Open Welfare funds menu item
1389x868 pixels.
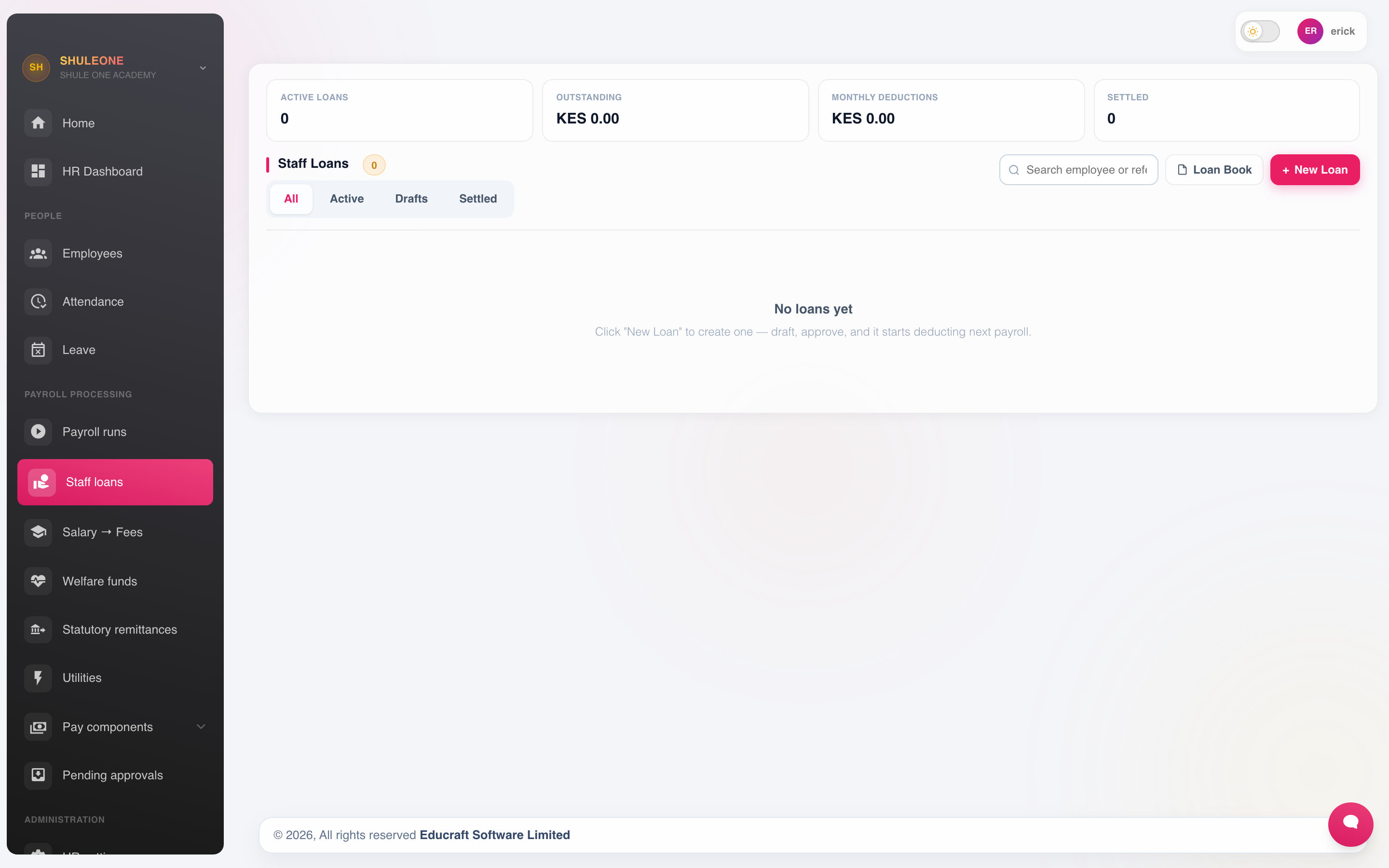click(x=115, y=581)
